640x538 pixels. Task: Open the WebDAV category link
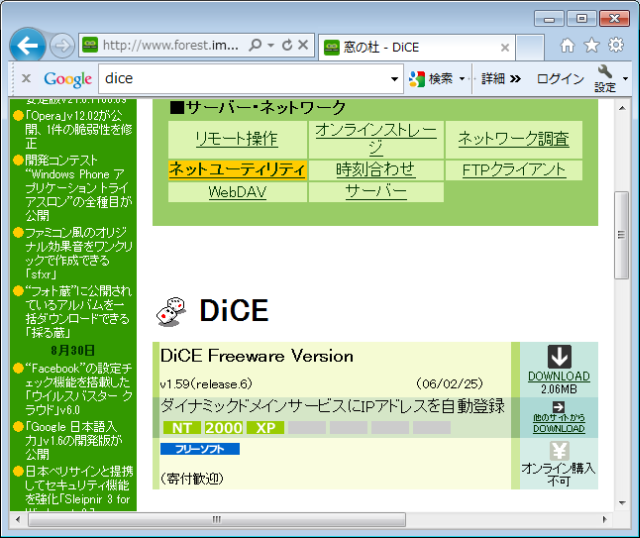[237, 191]
